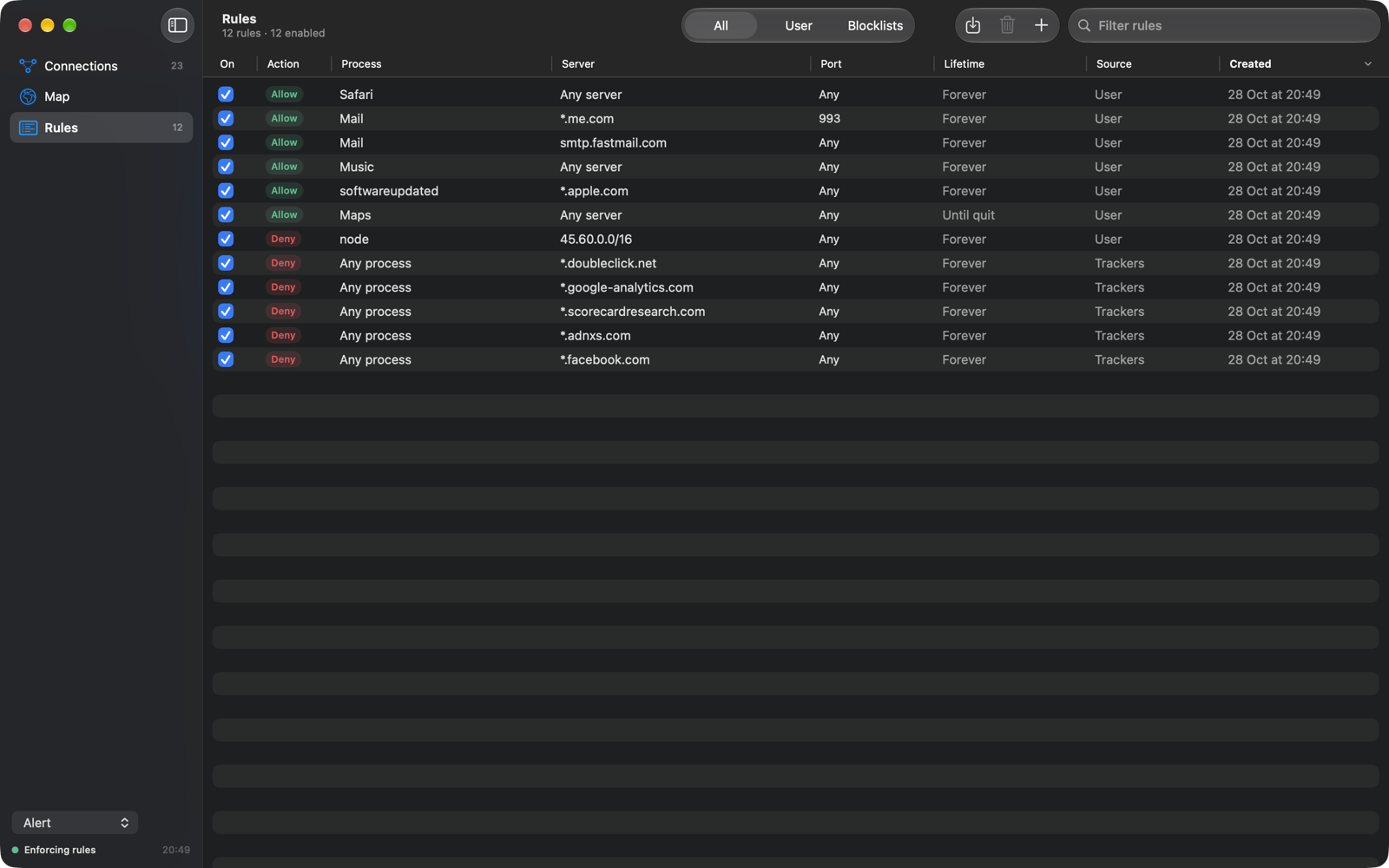Viewport: 1389px width, 868px height.
Task: Add a new rule with the plus icon
Action: (x=1041, y=25)
